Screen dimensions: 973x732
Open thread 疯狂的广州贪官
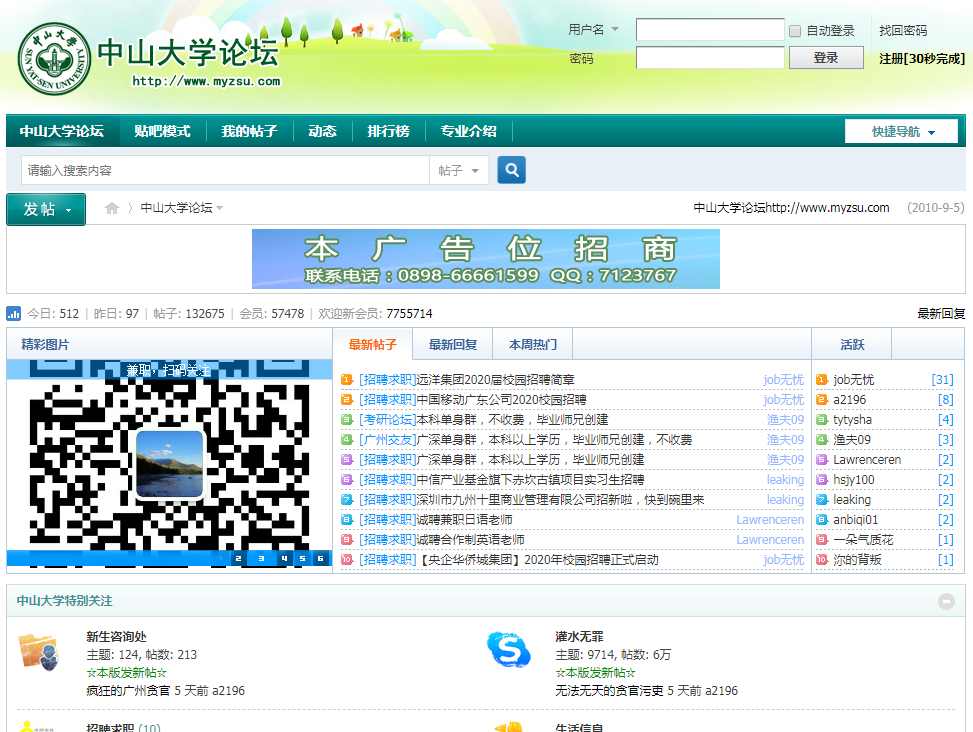click(x=128, y=690)
